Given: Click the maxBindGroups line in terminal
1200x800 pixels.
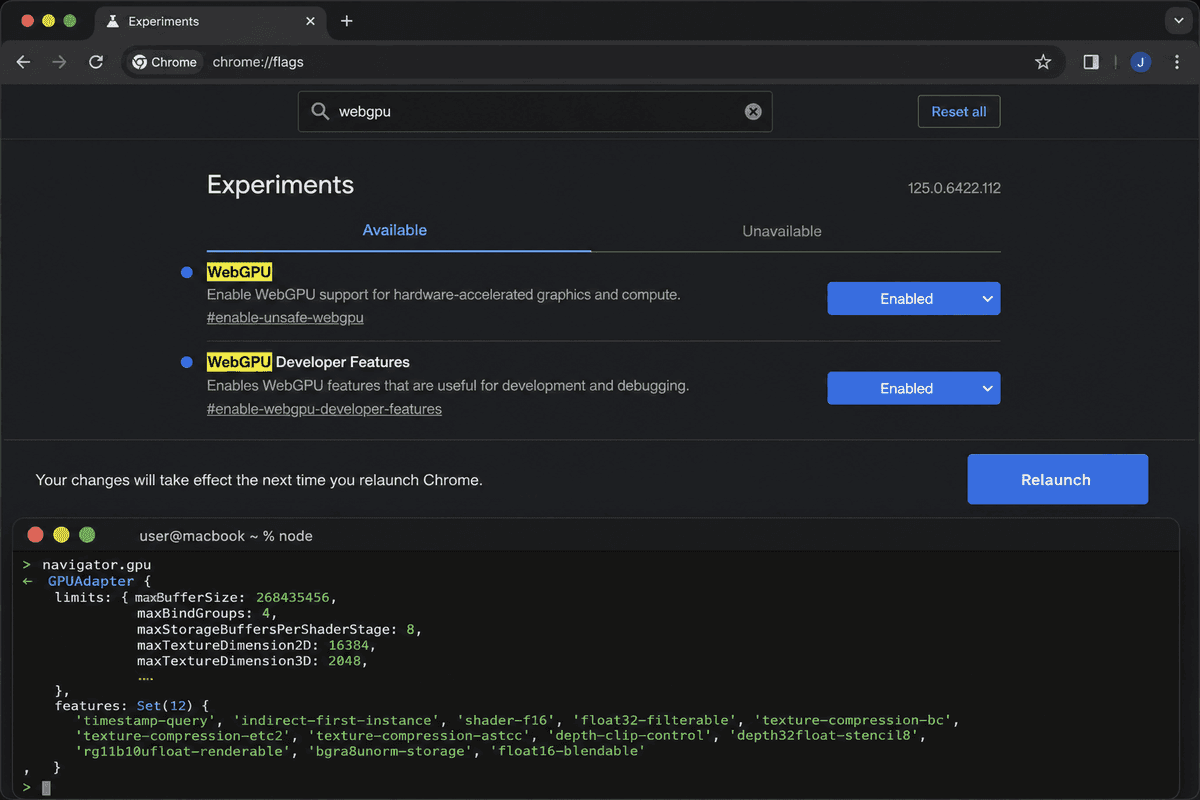Looking at the screenshot, I should coord(207,613).
